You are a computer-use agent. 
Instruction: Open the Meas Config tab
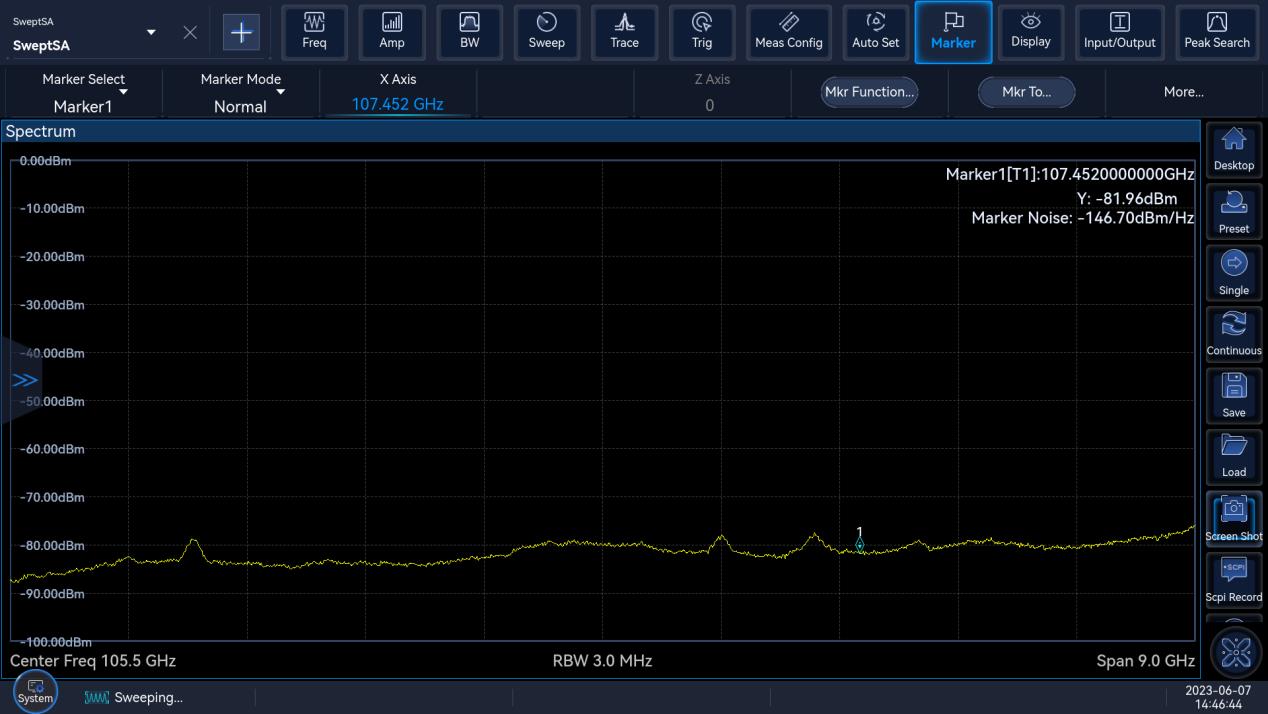point(788,32)
